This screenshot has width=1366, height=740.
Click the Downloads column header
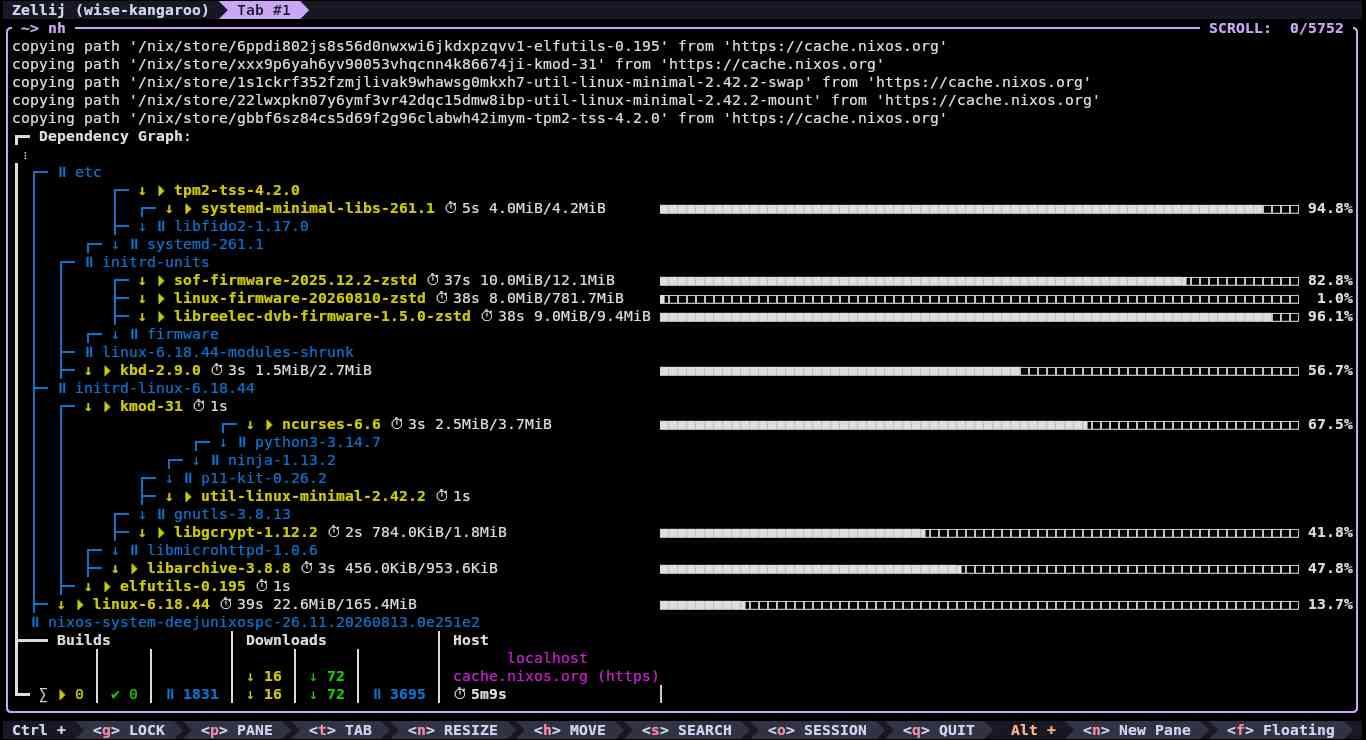286,640
